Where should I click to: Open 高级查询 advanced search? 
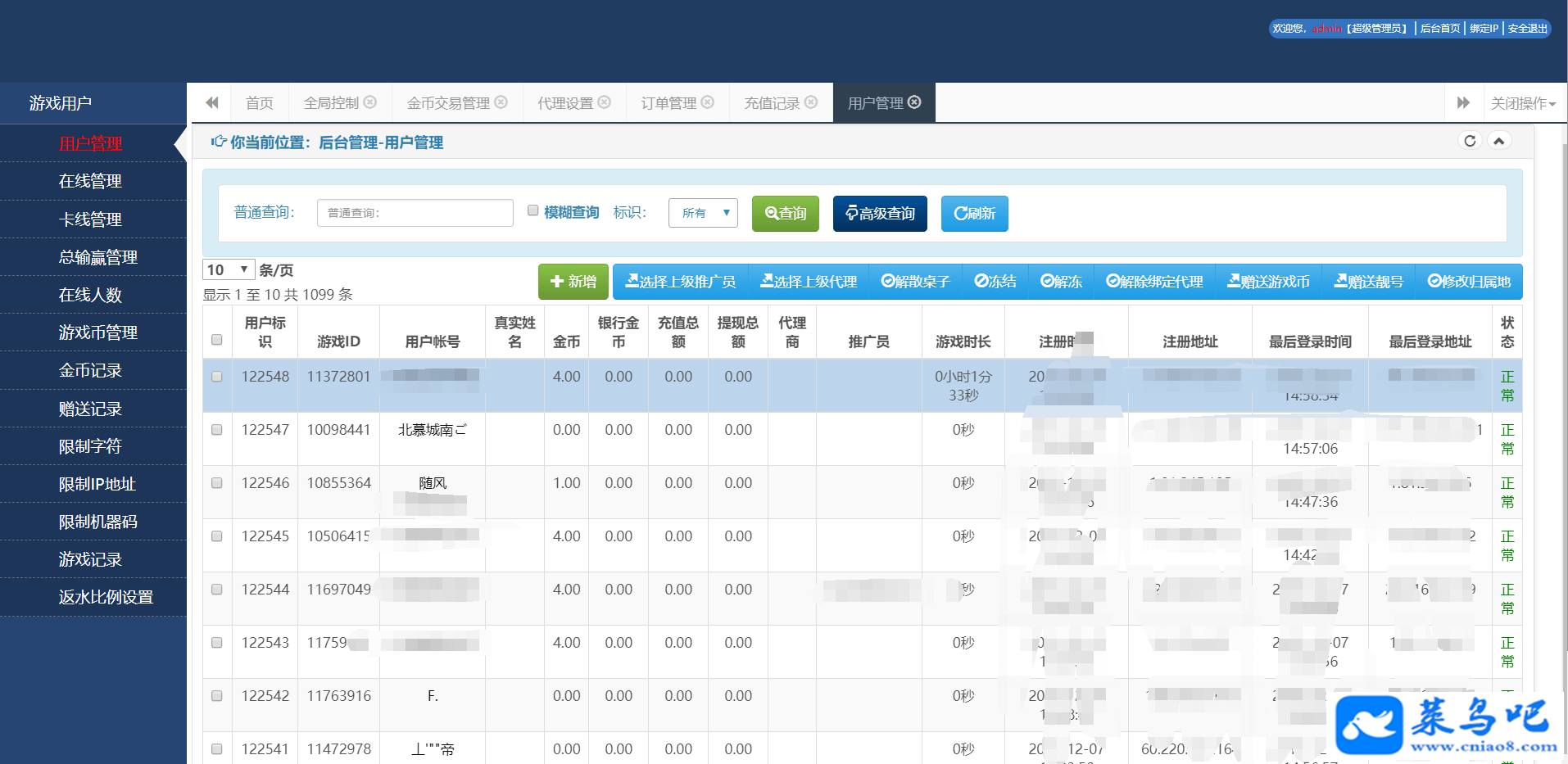pyautogui.click(x=880, y=214)
